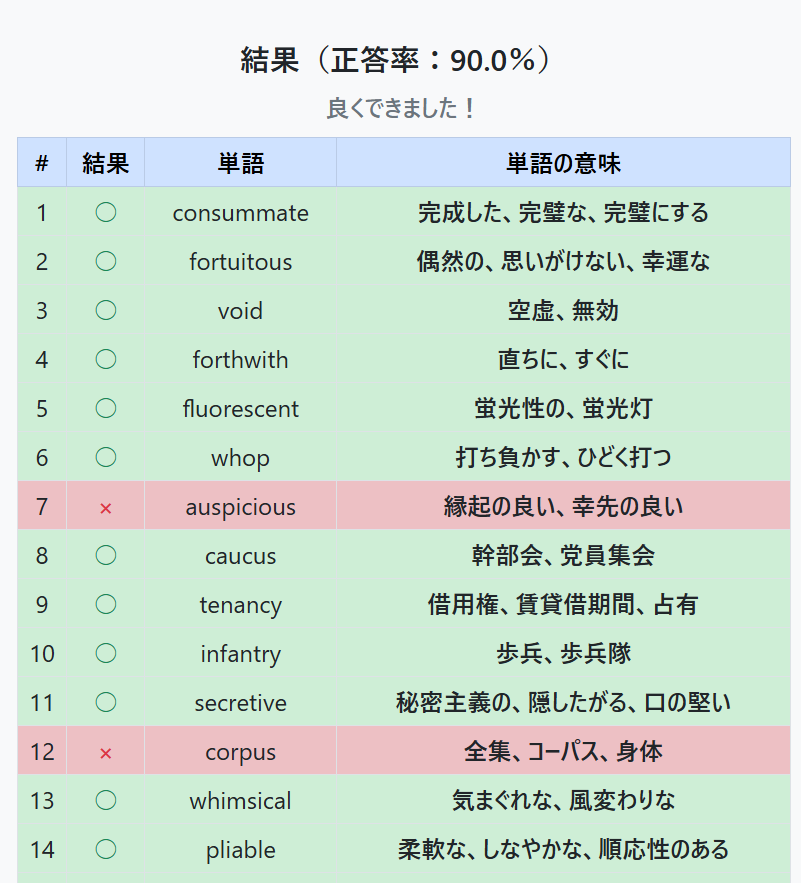Click the 単語 column header
The width and height of the screenshot is (801, 883).
click(241, 163)
